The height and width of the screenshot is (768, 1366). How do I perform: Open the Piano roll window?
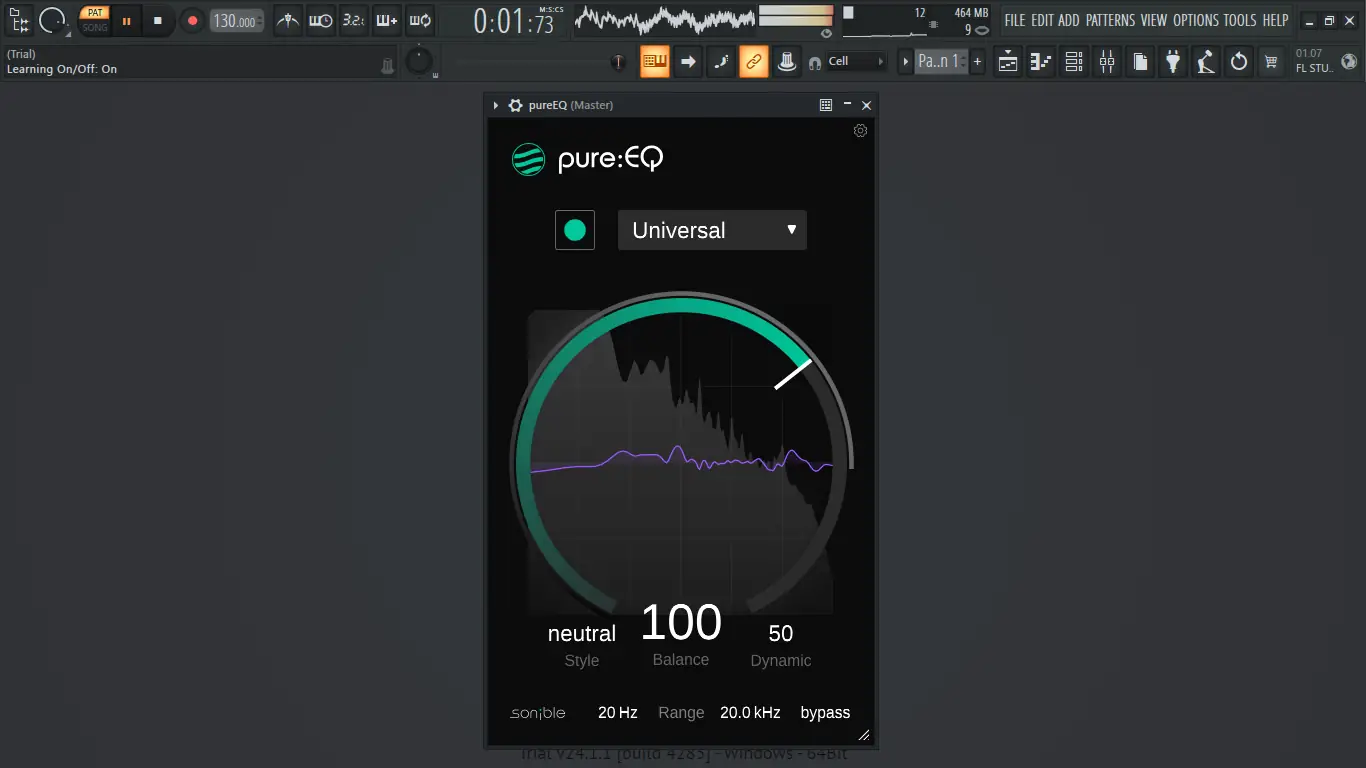1041,62
